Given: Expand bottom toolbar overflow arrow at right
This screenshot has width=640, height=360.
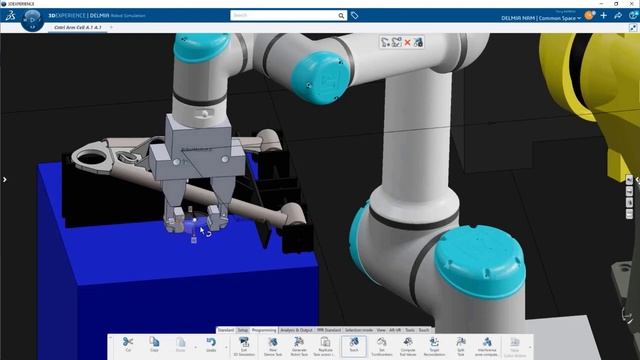Looking at the screenshot, I should point(530,347).
